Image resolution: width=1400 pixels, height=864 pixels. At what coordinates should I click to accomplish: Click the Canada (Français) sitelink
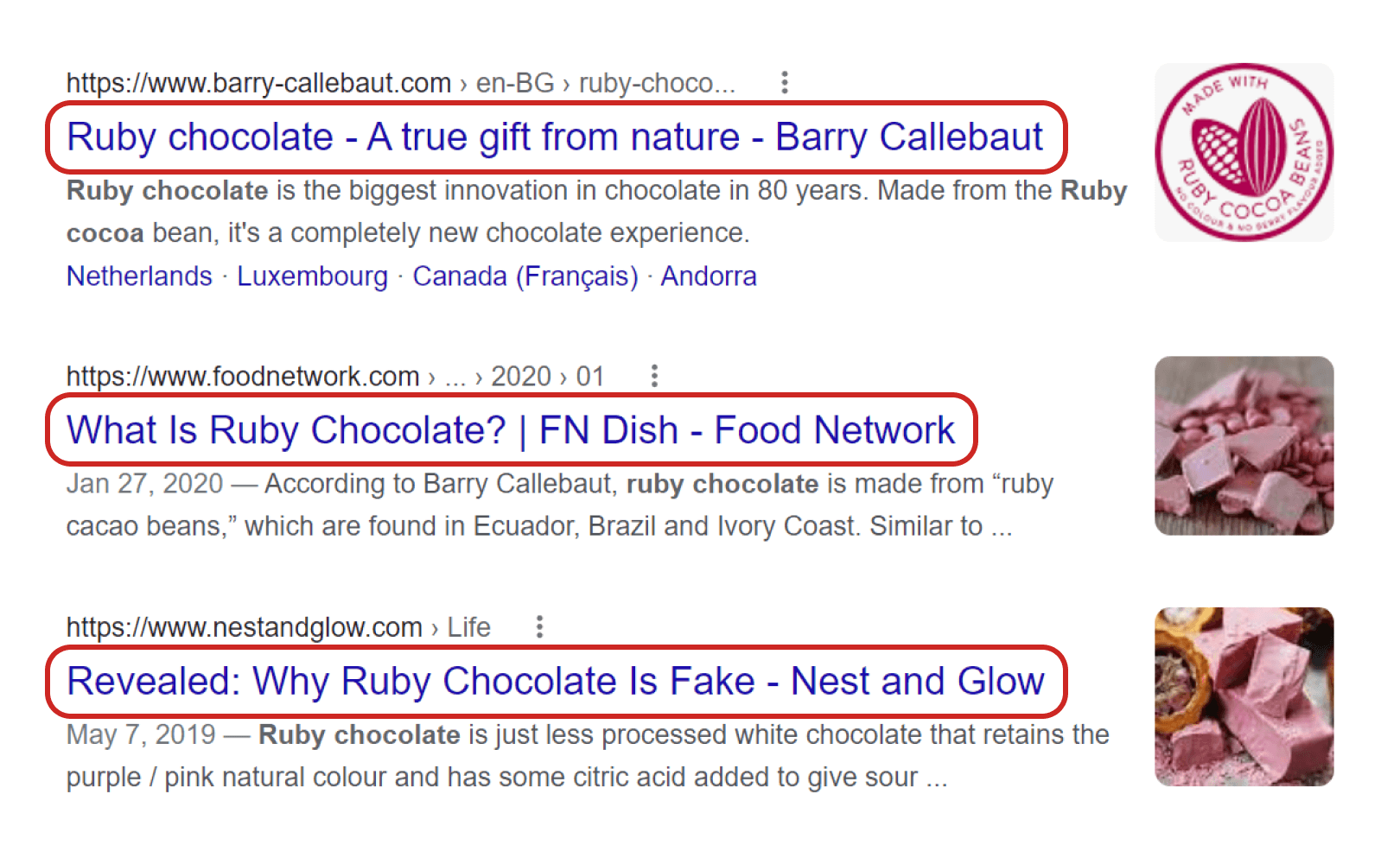(x=525, y=276)
